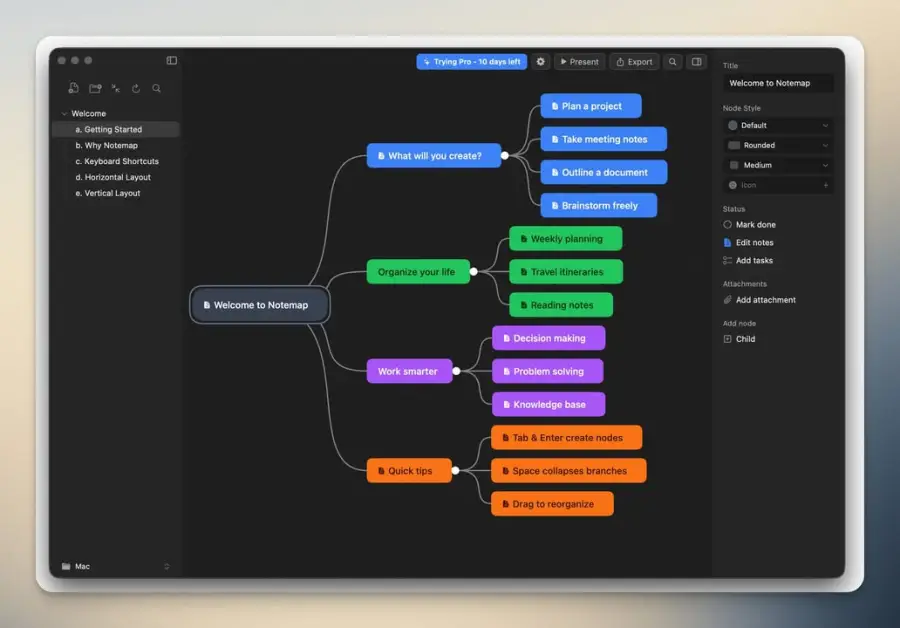Image resolution: width=900 pixels, height=628 pixels.
Task: Collapse the Quick tips branch dot
Action: click(x=455, y=471)
